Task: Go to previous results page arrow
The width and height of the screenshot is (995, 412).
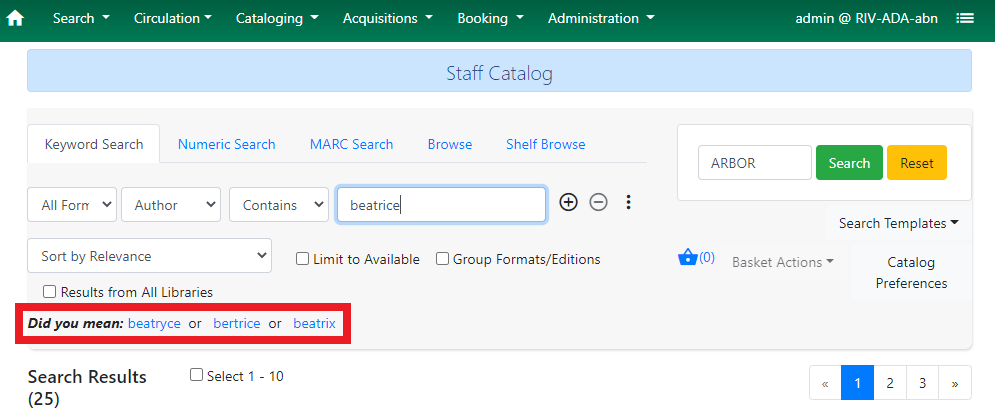Action: click(x=825, y=383)
